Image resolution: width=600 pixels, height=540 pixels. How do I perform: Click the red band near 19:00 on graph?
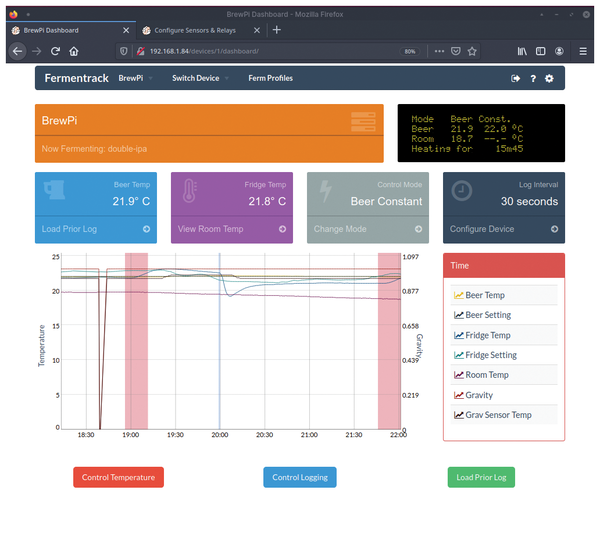click(x=136, y=341)
